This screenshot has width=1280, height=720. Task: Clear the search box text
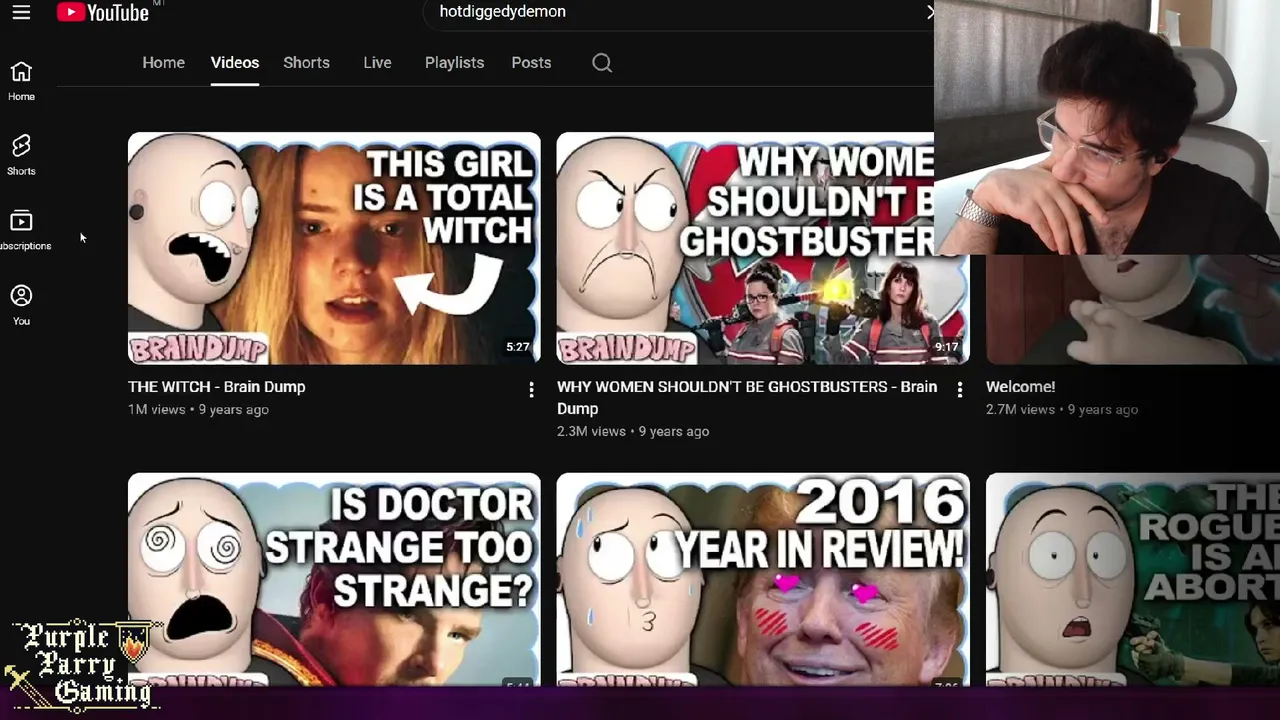[929, 12]
